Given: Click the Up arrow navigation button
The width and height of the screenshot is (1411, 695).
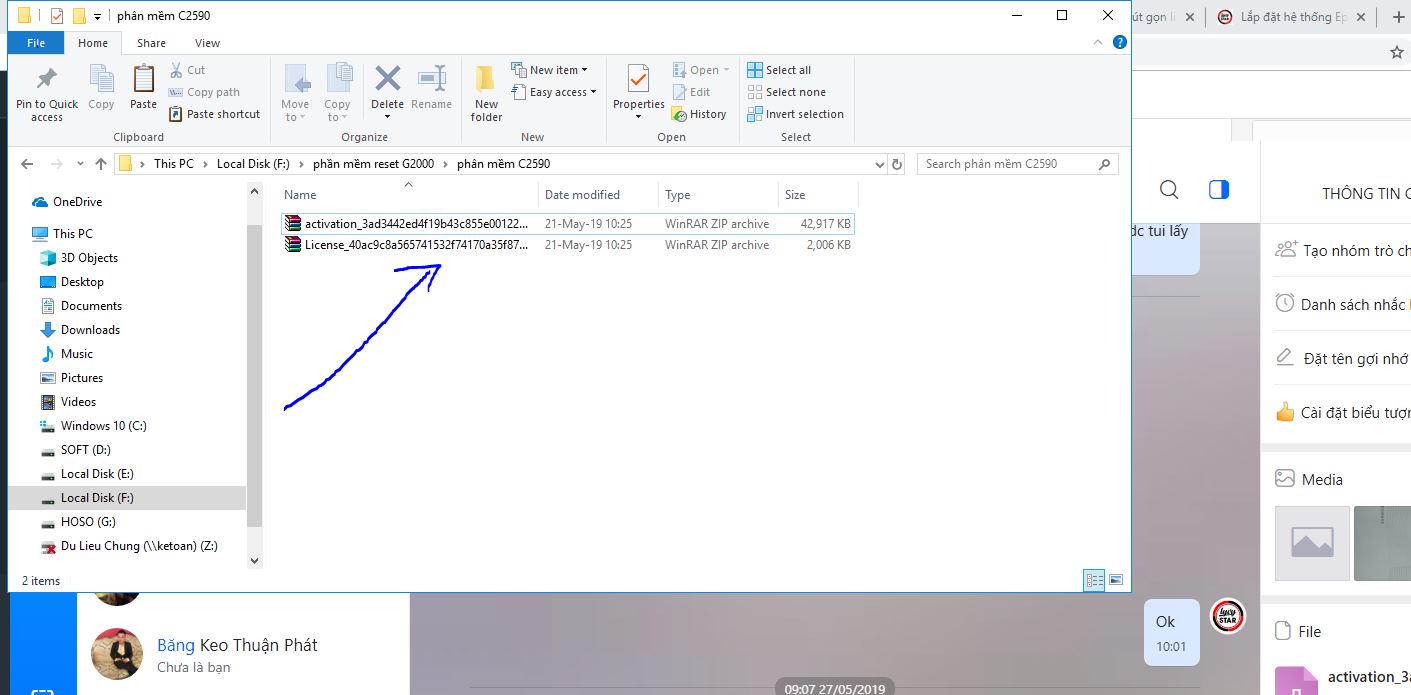Looking at the screenshot, I should point(100,164).
